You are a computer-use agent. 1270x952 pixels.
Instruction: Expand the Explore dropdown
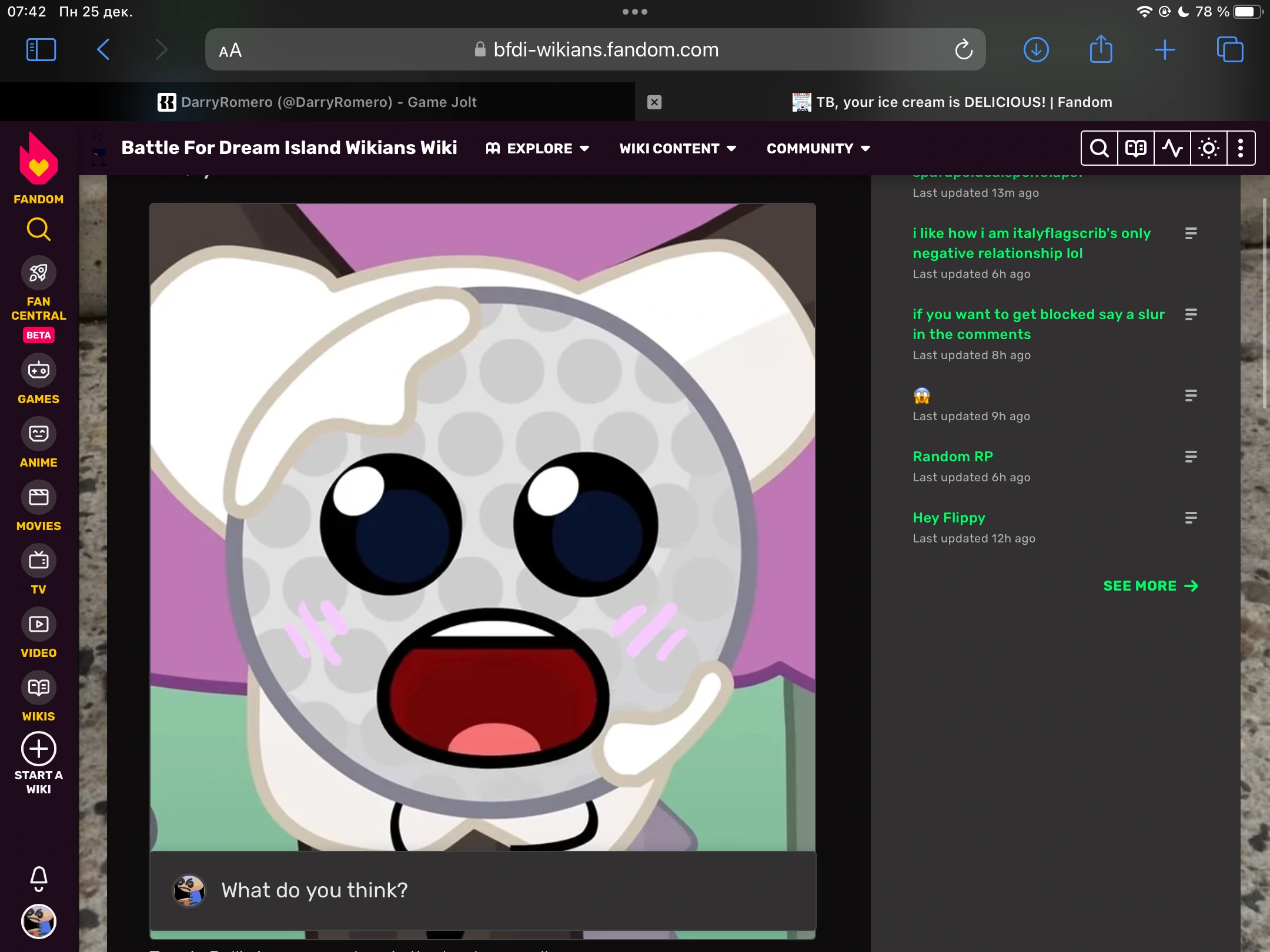coord(538,148)
